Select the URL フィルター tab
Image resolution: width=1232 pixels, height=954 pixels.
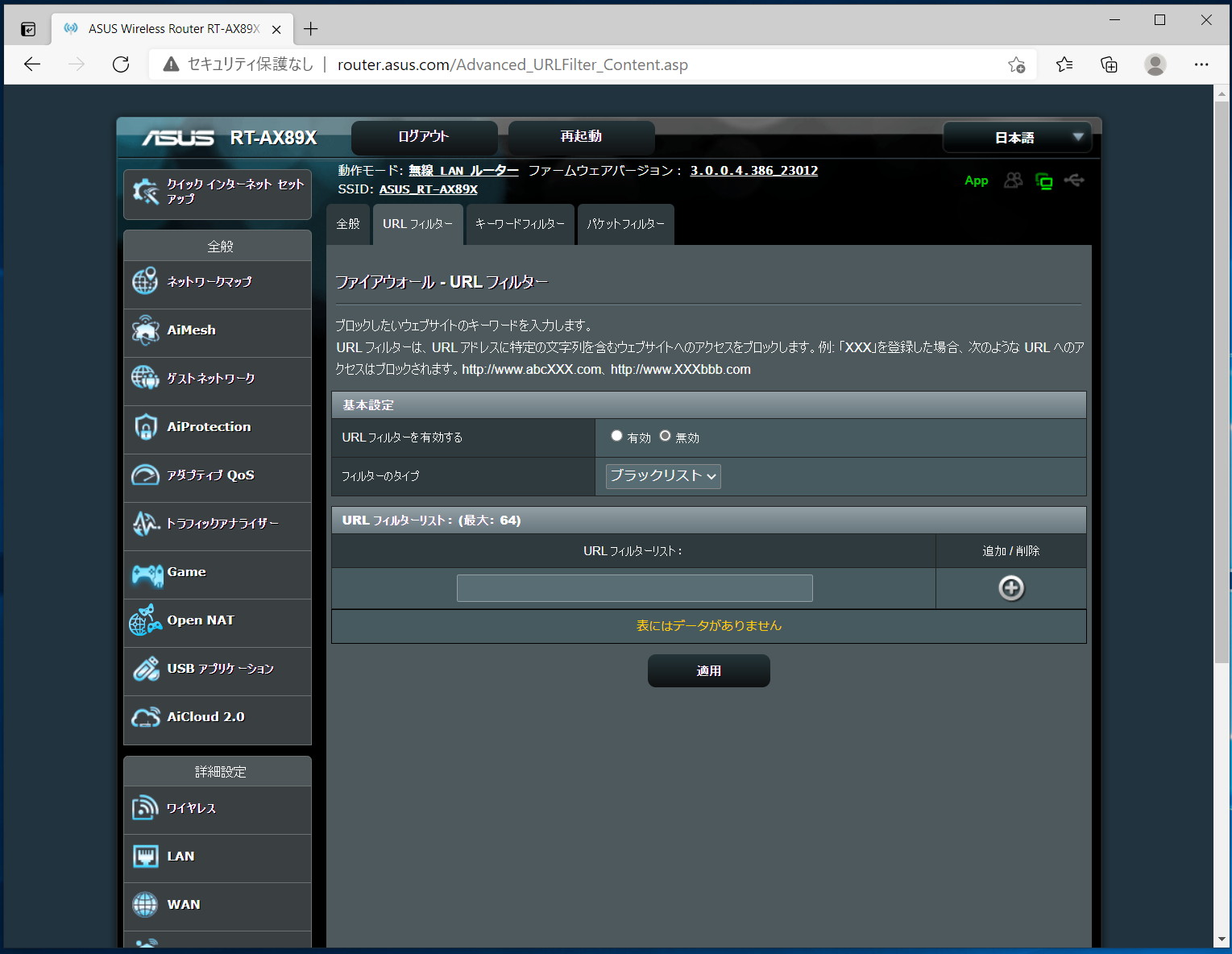pyautogui.click(x=417, y=224)
